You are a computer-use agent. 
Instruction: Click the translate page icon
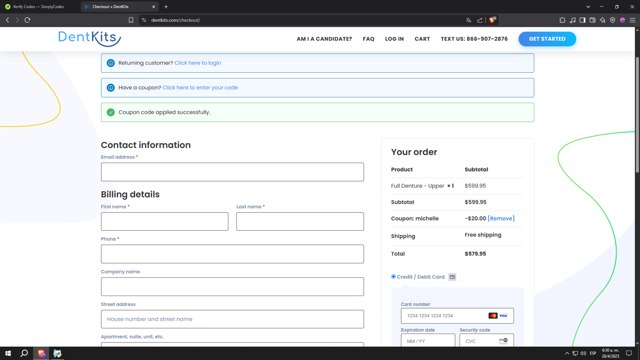point(468,20)
